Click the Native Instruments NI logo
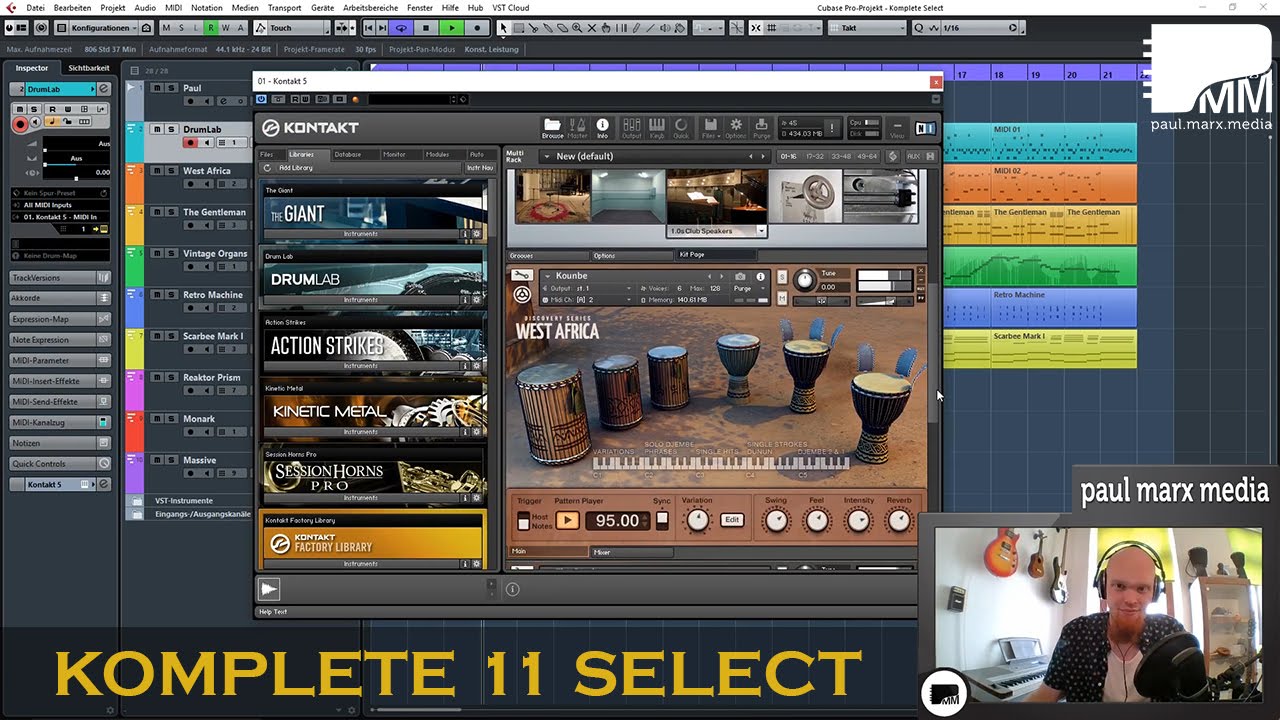 (x=925, y=128)
